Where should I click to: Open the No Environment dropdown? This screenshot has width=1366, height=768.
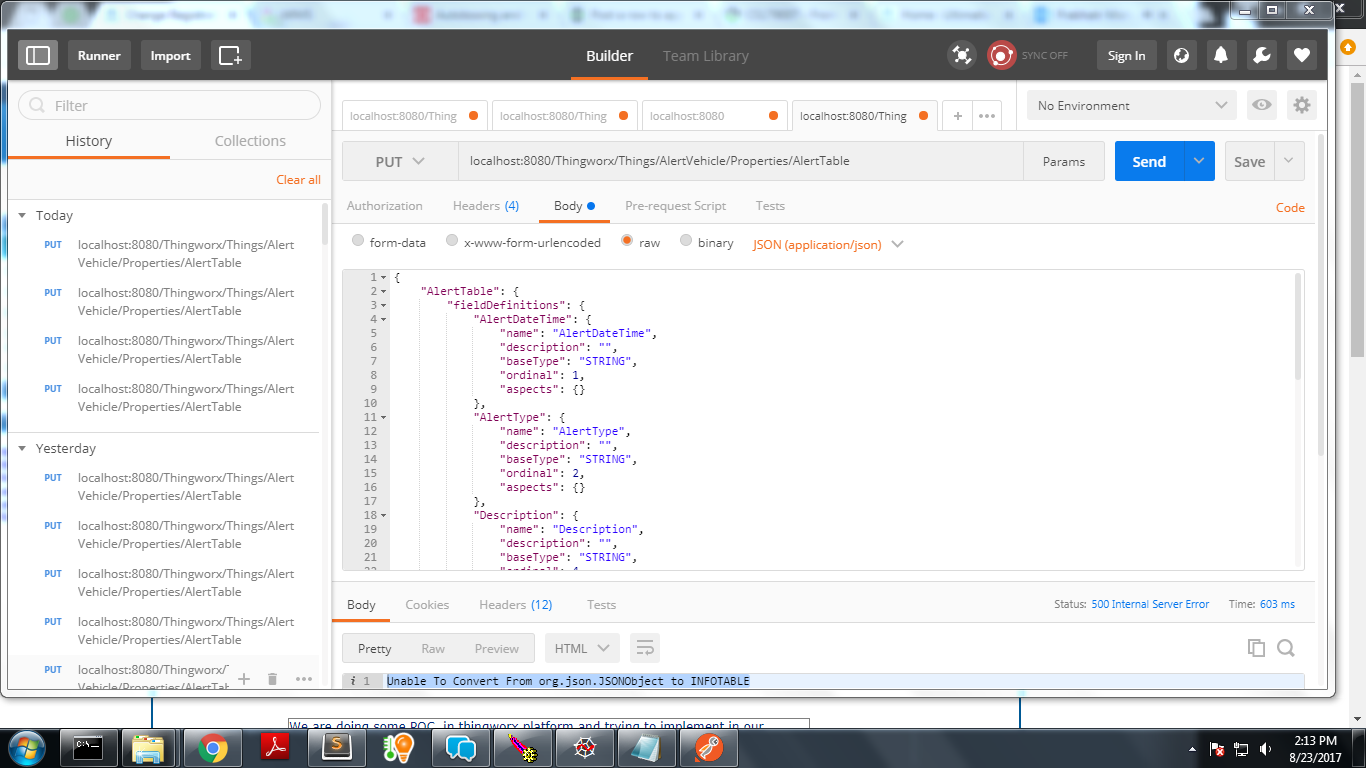pyautogui.click(x=1132, y=105)
